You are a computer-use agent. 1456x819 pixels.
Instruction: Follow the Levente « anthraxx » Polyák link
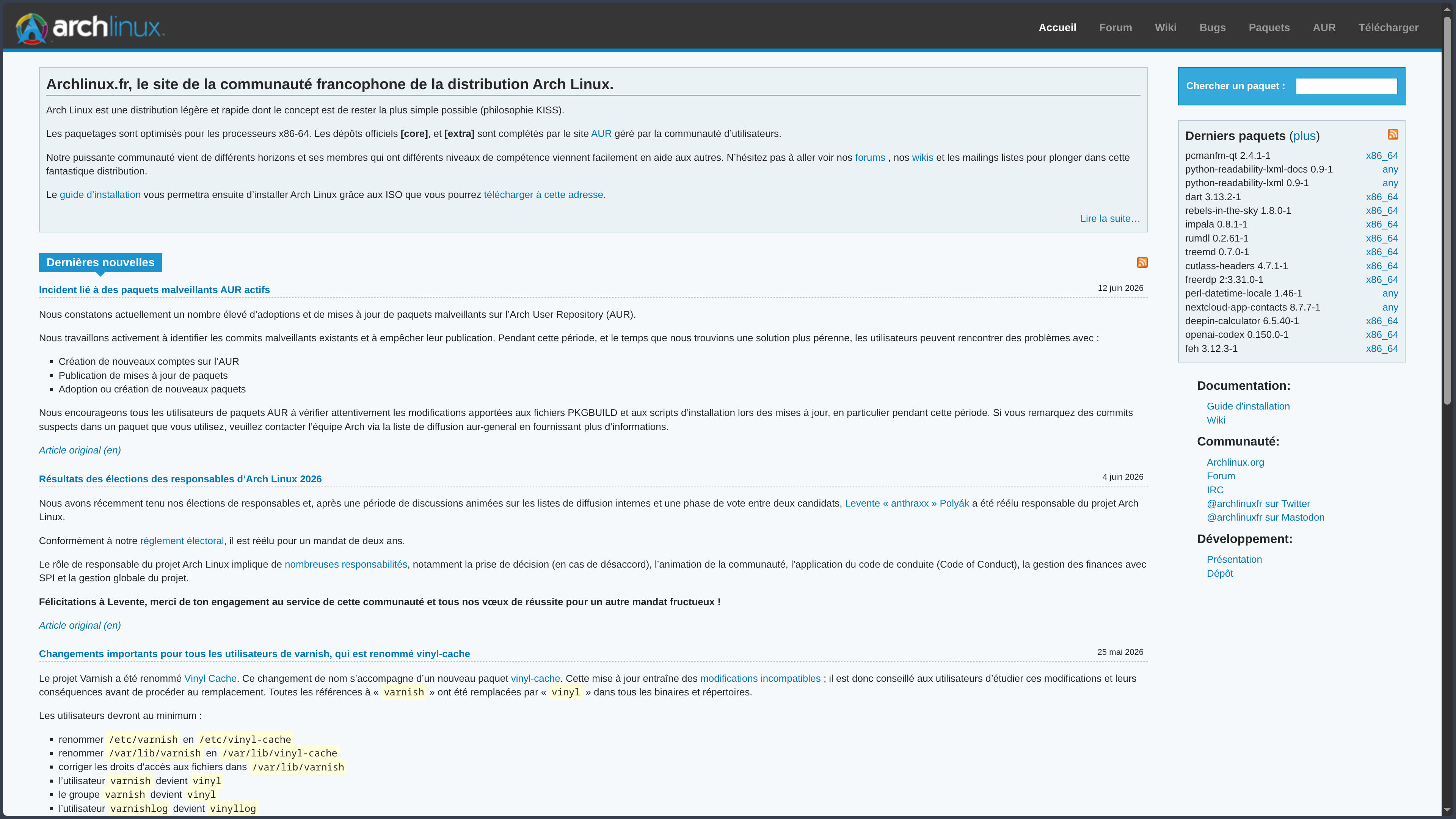[907, 503]
